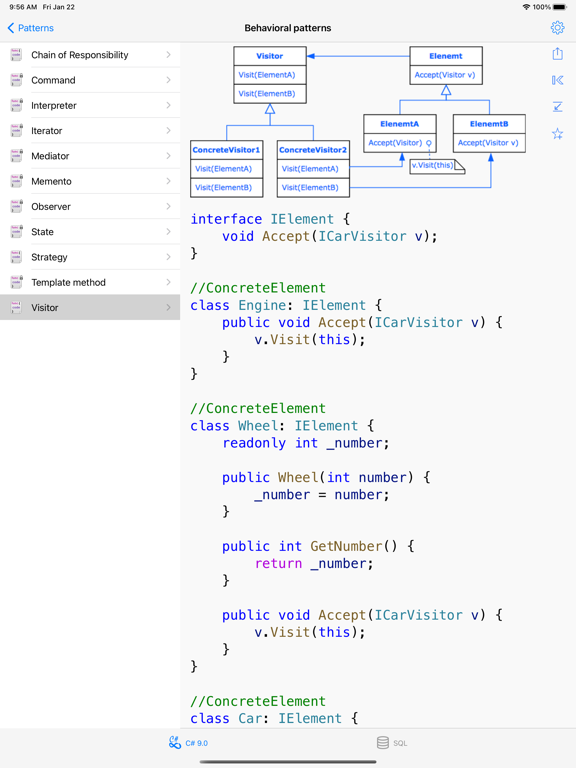The width and height of the screenshot is (576, 768).
Task: Click the battery status icon
Action: (559, 7)
